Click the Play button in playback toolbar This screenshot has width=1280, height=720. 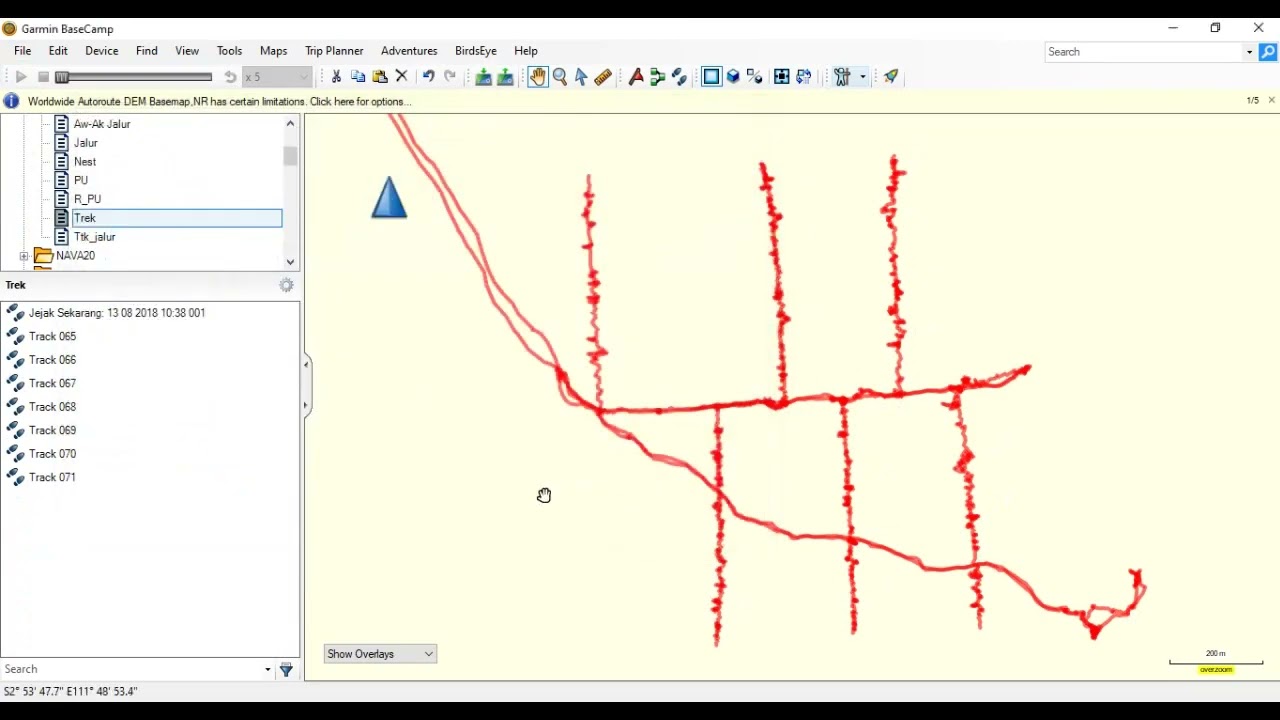click(21, 77)
